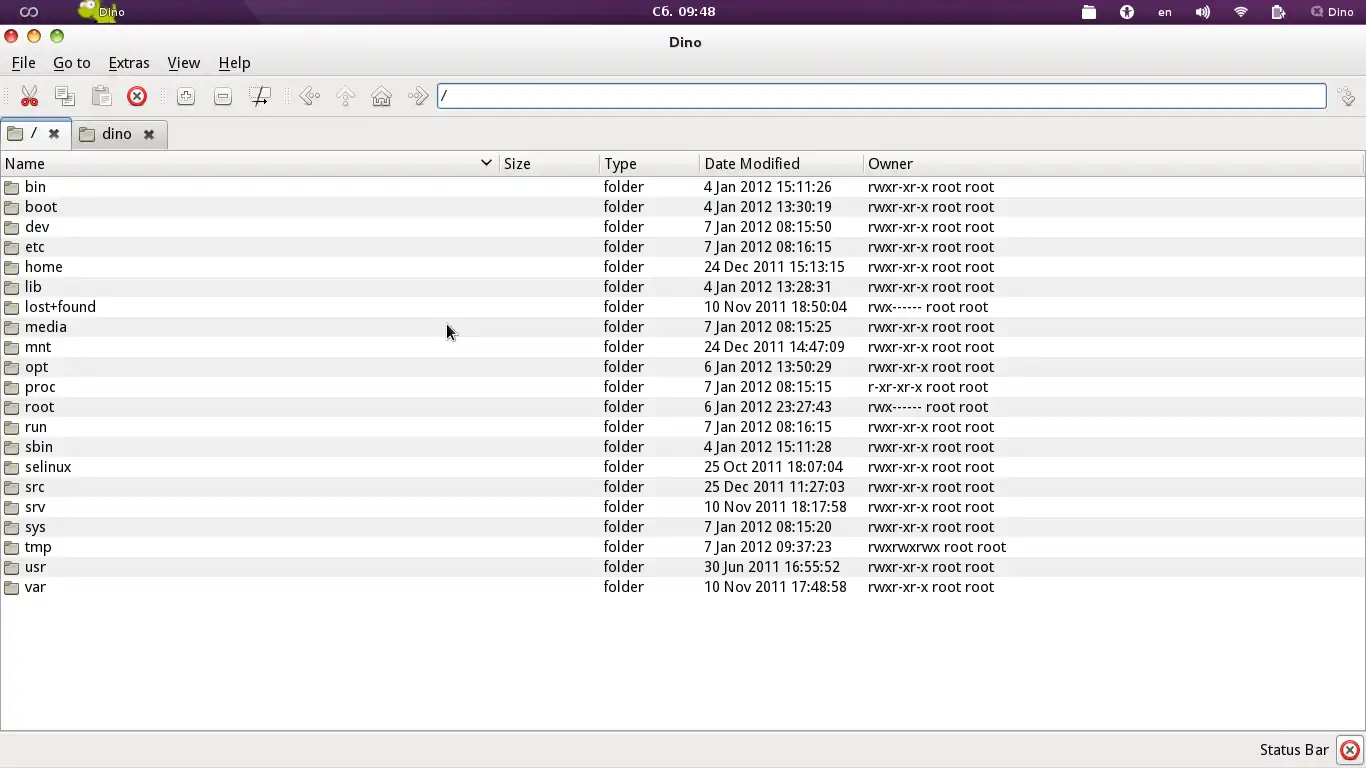Select the "var" folder name
The height and width of the screenshot is (768, 1366).
click(x=35, y=587)
